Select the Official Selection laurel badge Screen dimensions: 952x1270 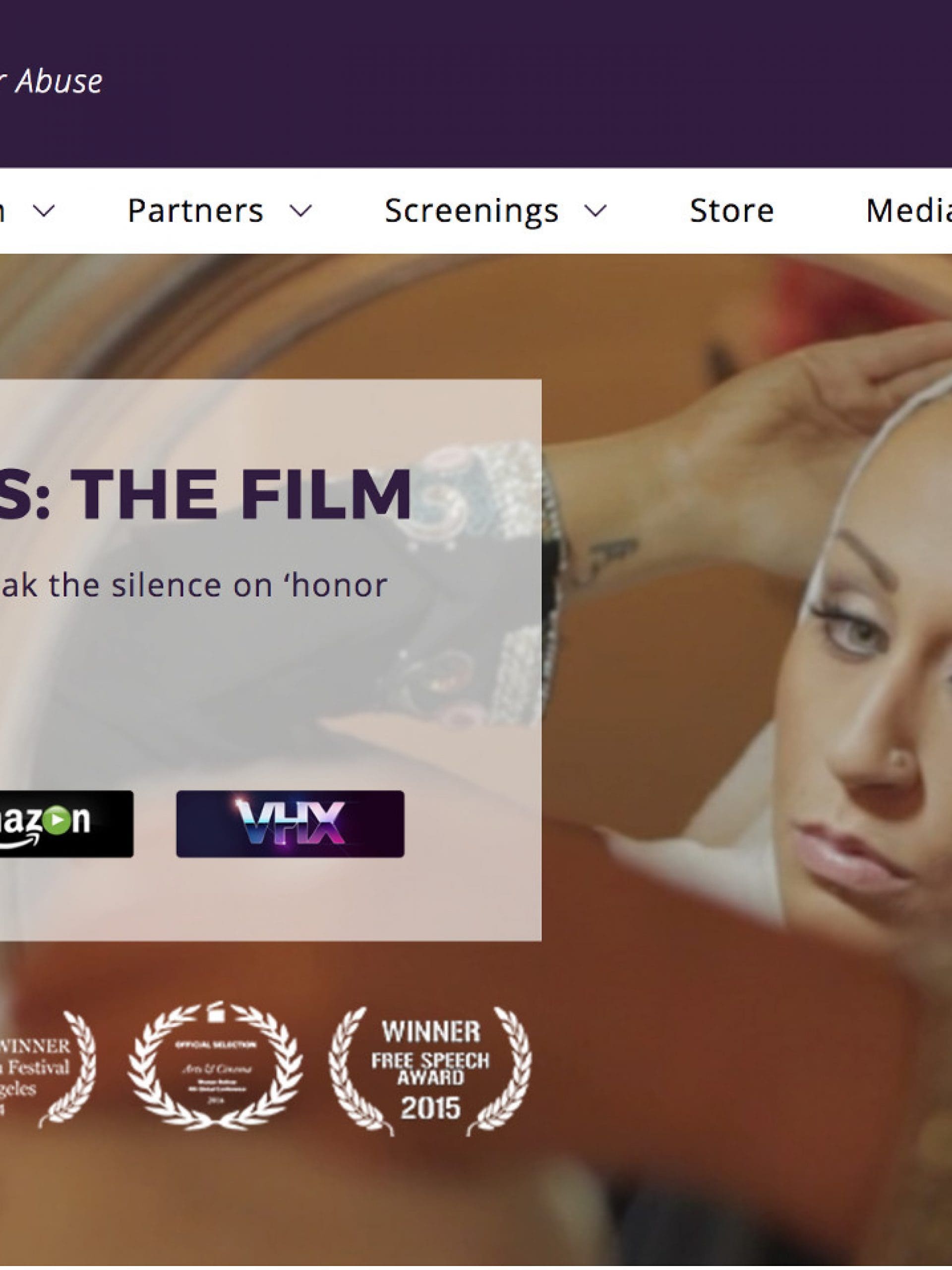(x=215, y=1066)
